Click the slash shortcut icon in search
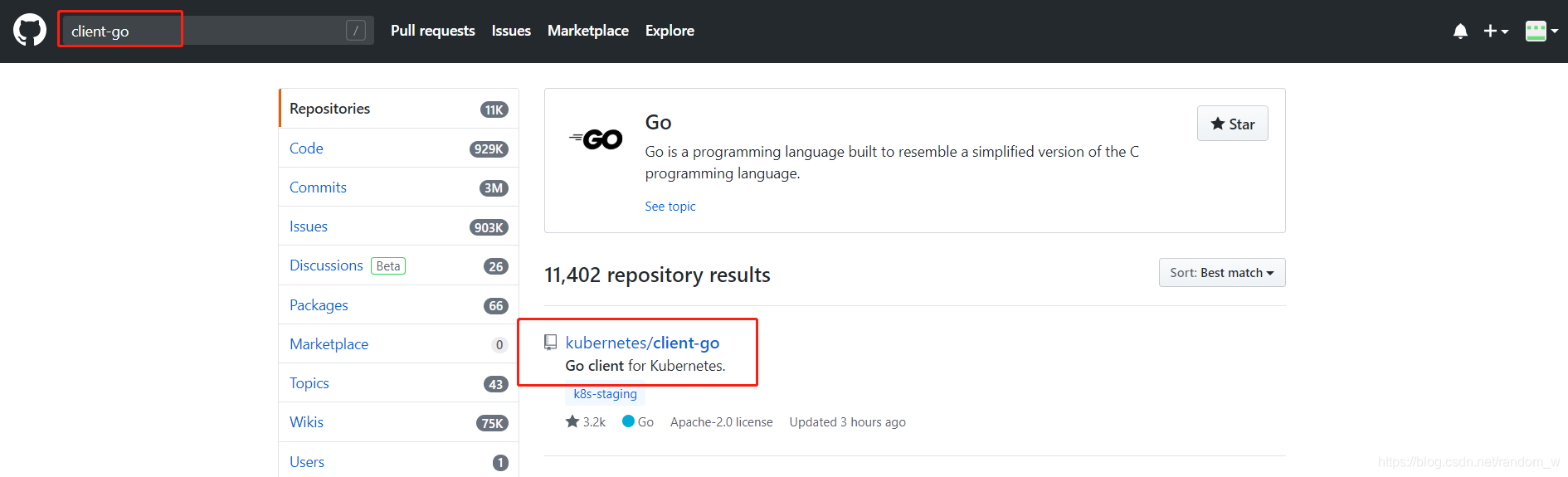Viewport: 1568px width, 477px height. [355, 31]
